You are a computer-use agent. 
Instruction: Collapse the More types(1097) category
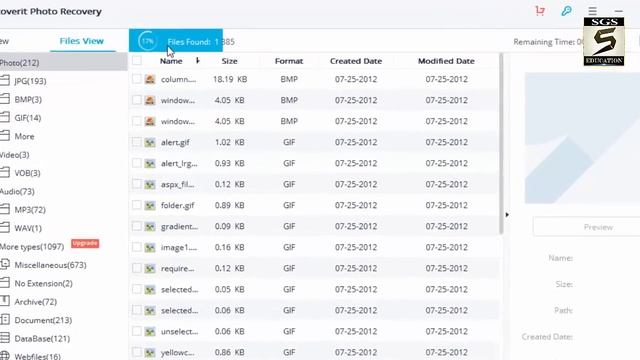32,247
